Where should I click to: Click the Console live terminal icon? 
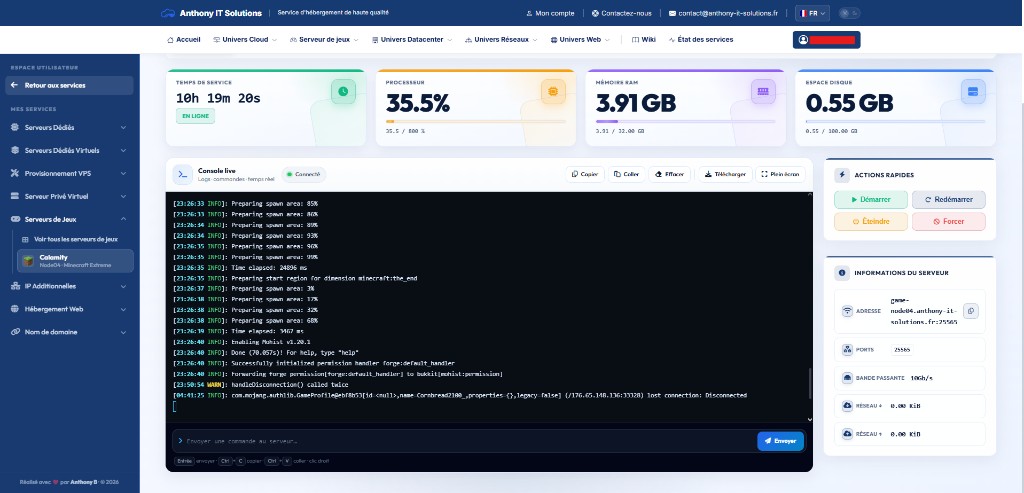click(182, 174)
